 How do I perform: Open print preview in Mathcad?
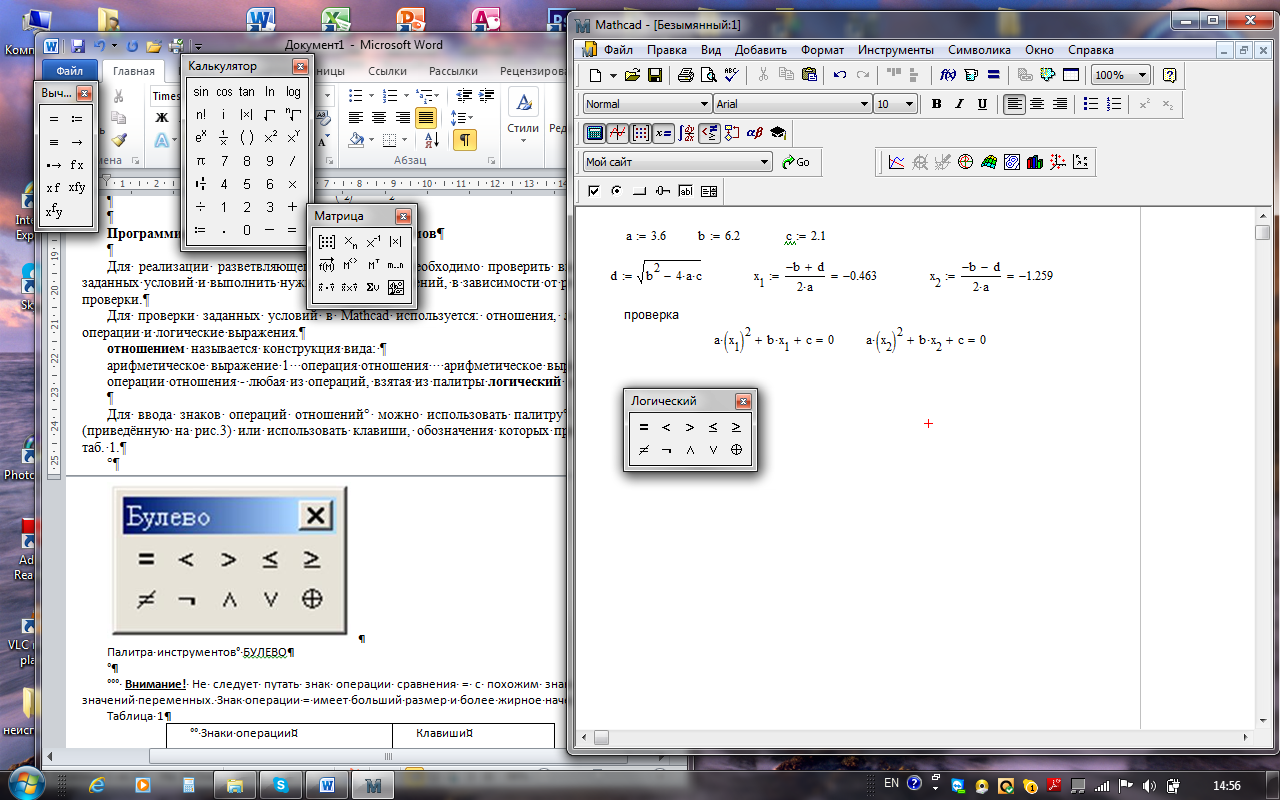pos(708,75)
